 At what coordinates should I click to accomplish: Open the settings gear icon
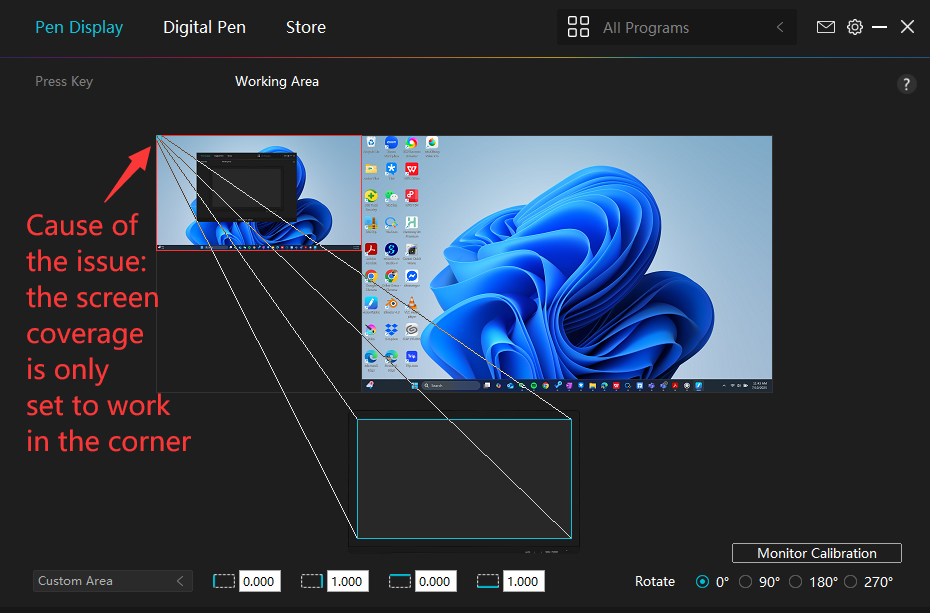tap(855, 27)
